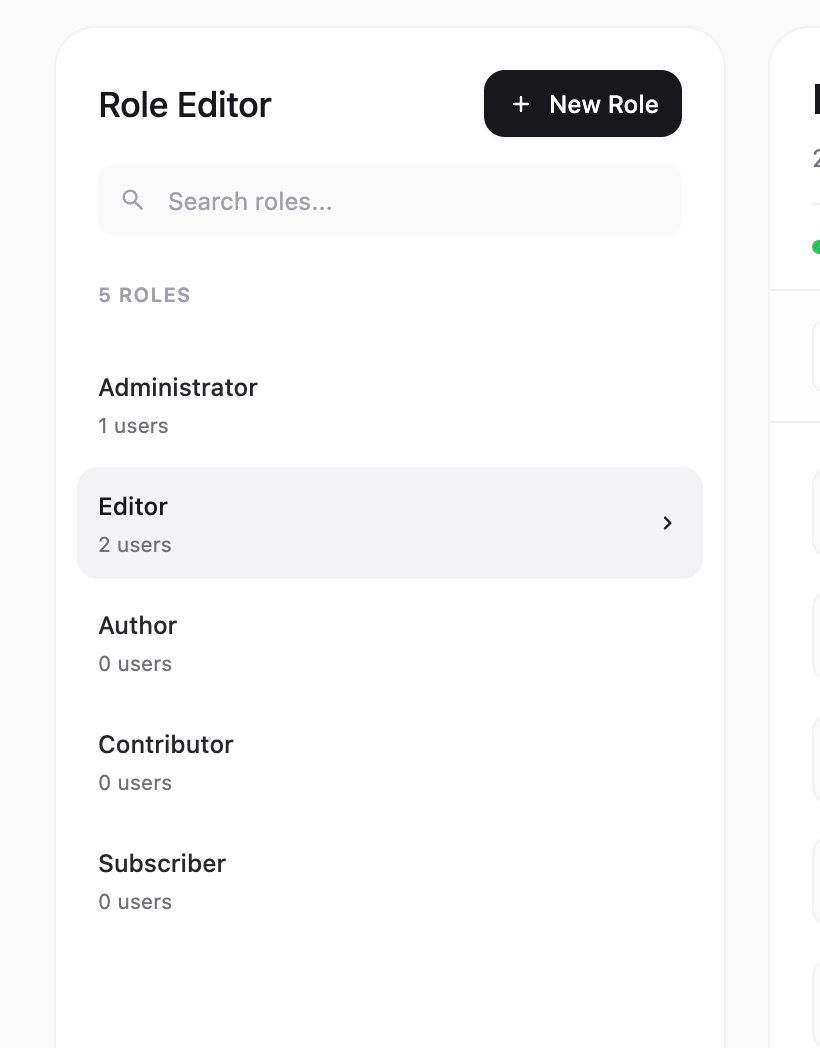The height and width of the screenshot is (1048, 820).
Task: Open the Author role
Action: click(390, 642)
